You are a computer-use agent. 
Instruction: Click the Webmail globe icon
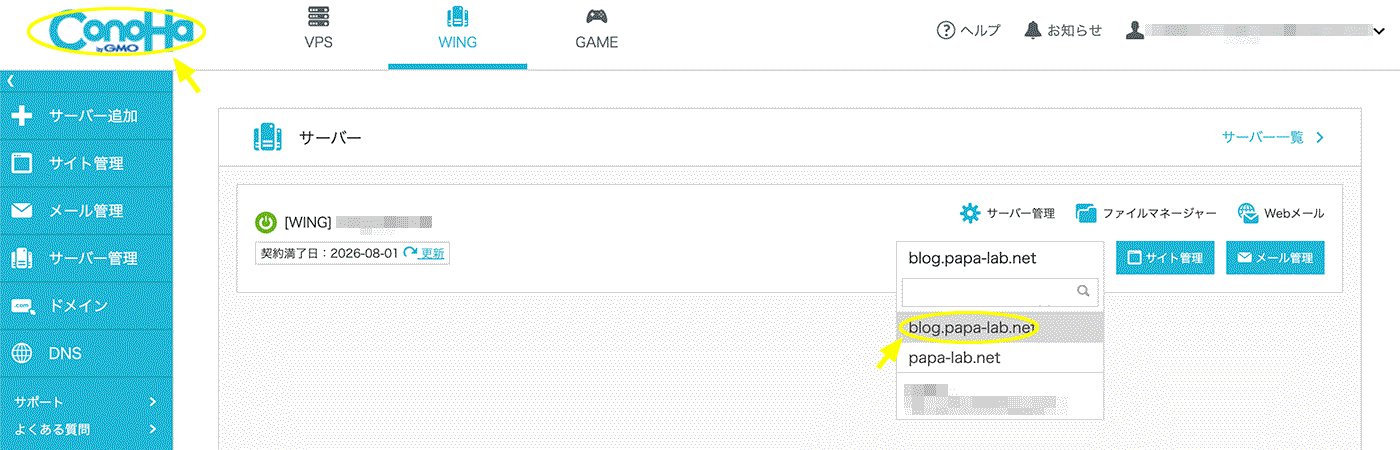pos(1248,213)
